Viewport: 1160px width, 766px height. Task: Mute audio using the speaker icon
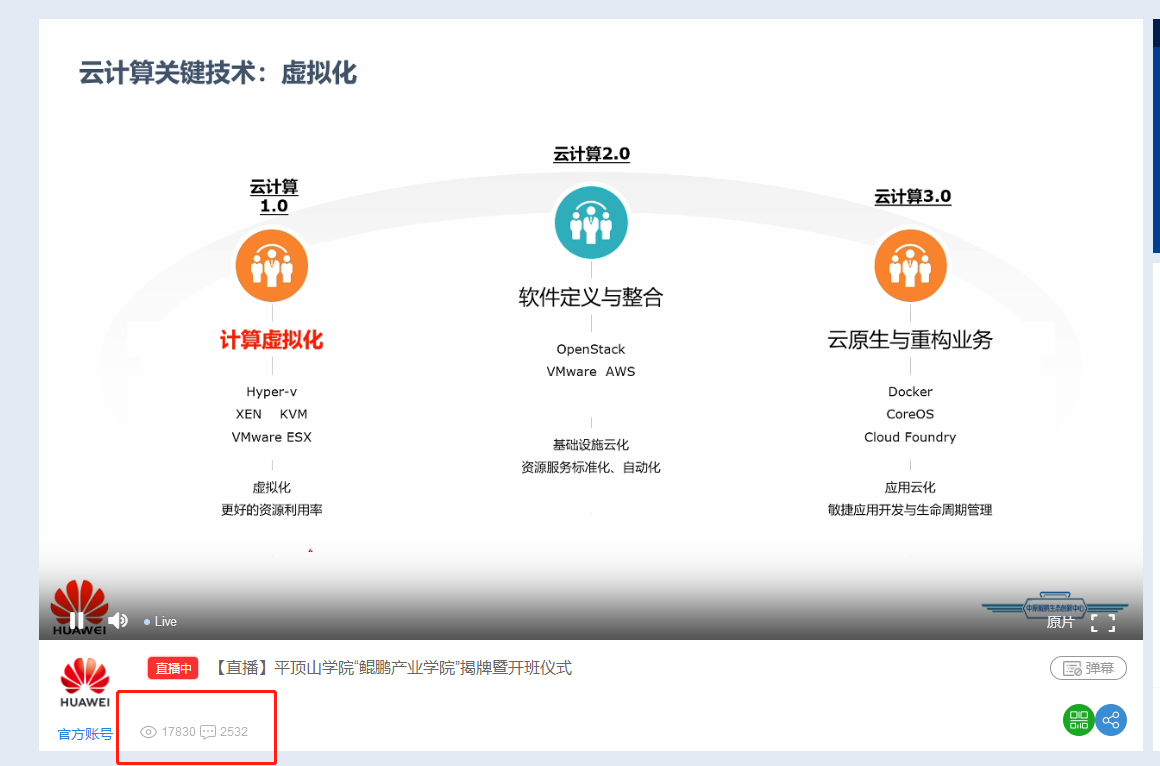tap(119, 620)
